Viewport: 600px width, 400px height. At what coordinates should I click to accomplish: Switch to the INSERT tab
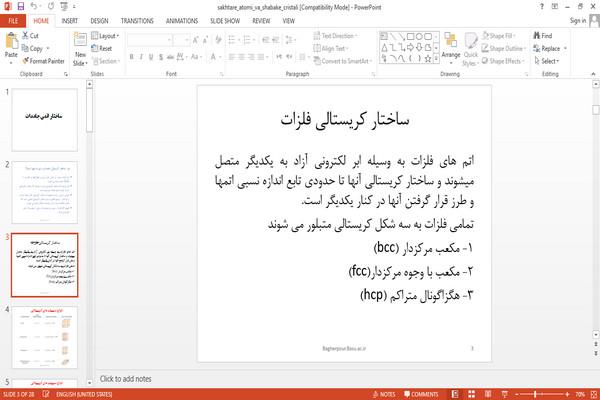click(x=70, y=21)
